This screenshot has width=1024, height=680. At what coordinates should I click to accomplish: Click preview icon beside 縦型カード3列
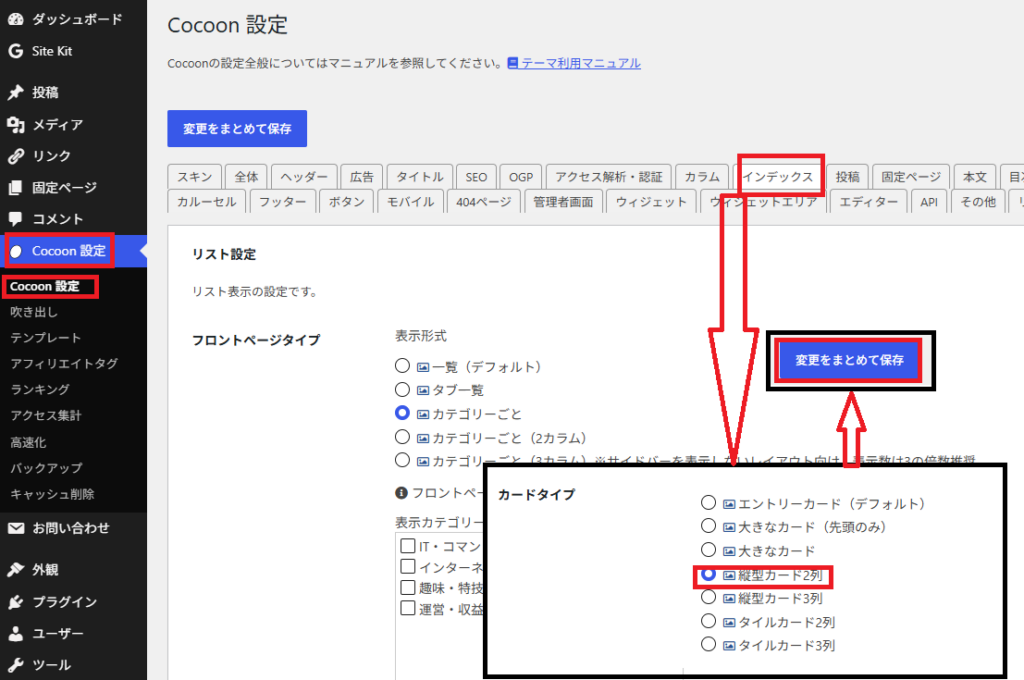pyautogui.click(x=729, y=598)
